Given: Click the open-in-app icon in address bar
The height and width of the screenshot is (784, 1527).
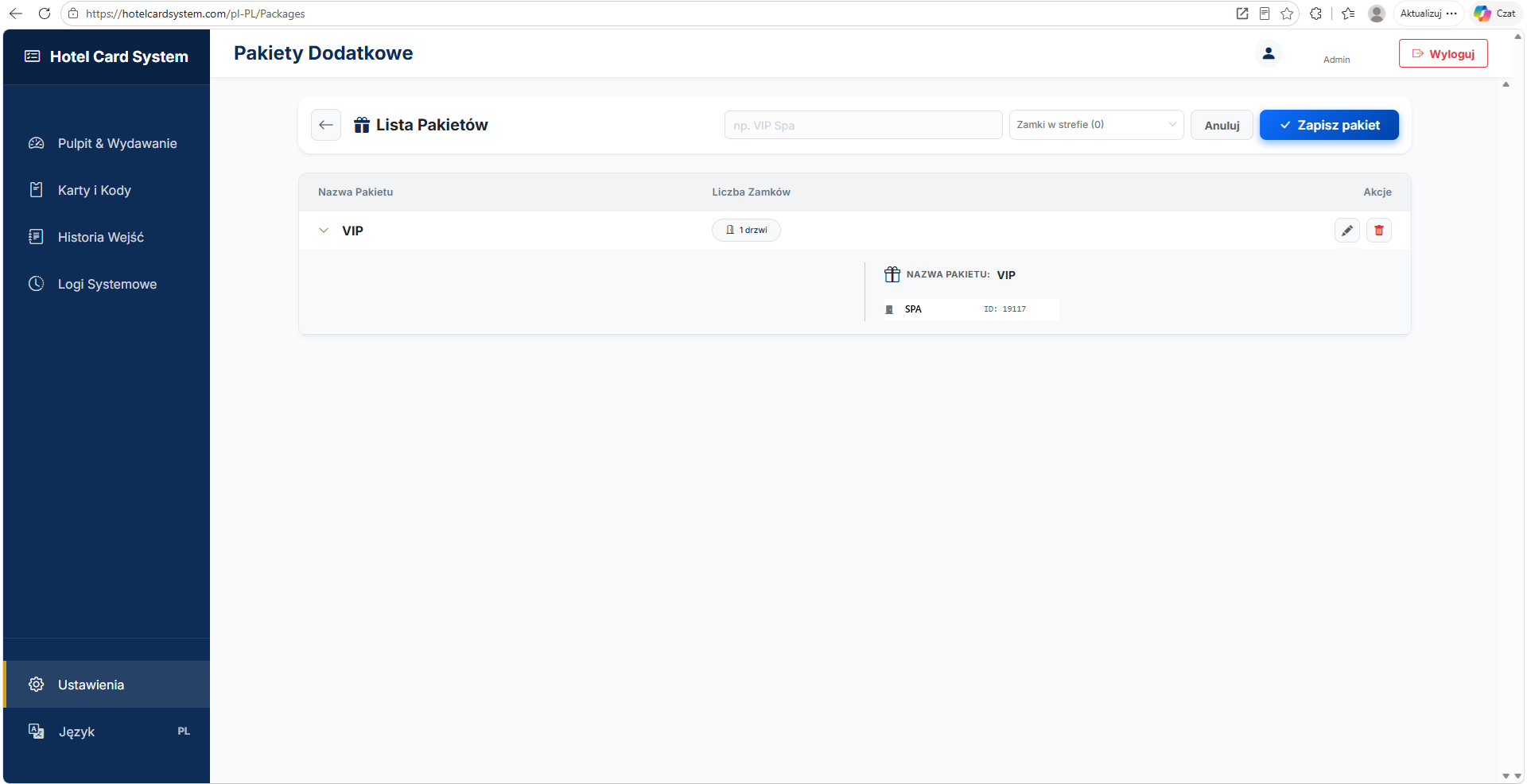Looking at the screenshot, I should 1242,14.
